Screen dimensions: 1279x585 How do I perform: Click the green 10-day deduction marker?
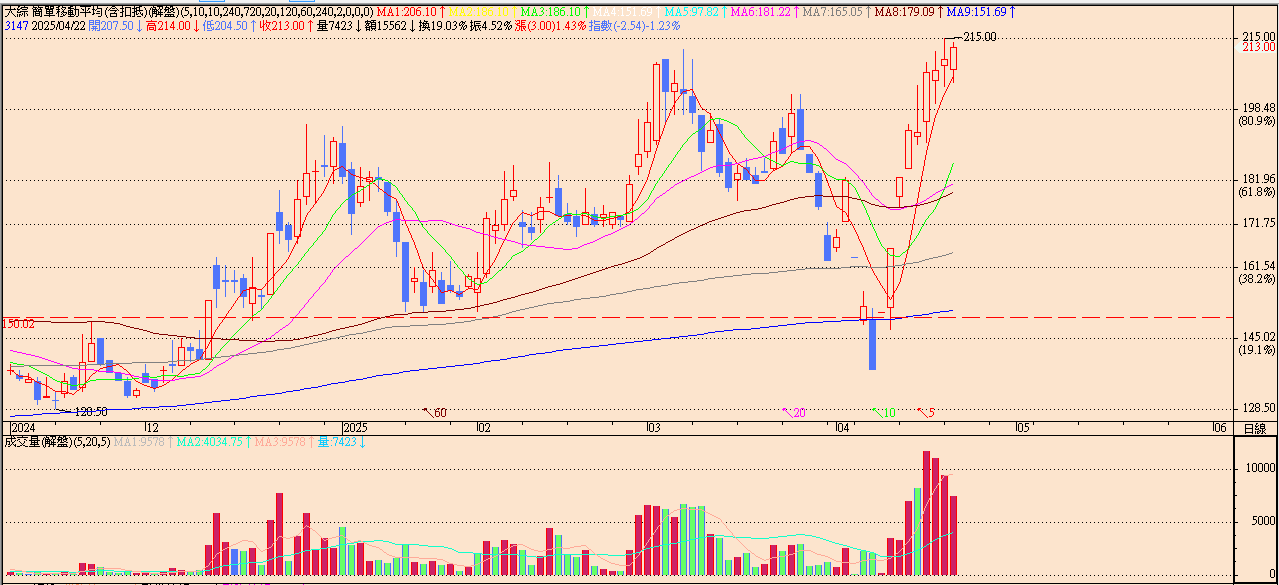pos(885,412)
